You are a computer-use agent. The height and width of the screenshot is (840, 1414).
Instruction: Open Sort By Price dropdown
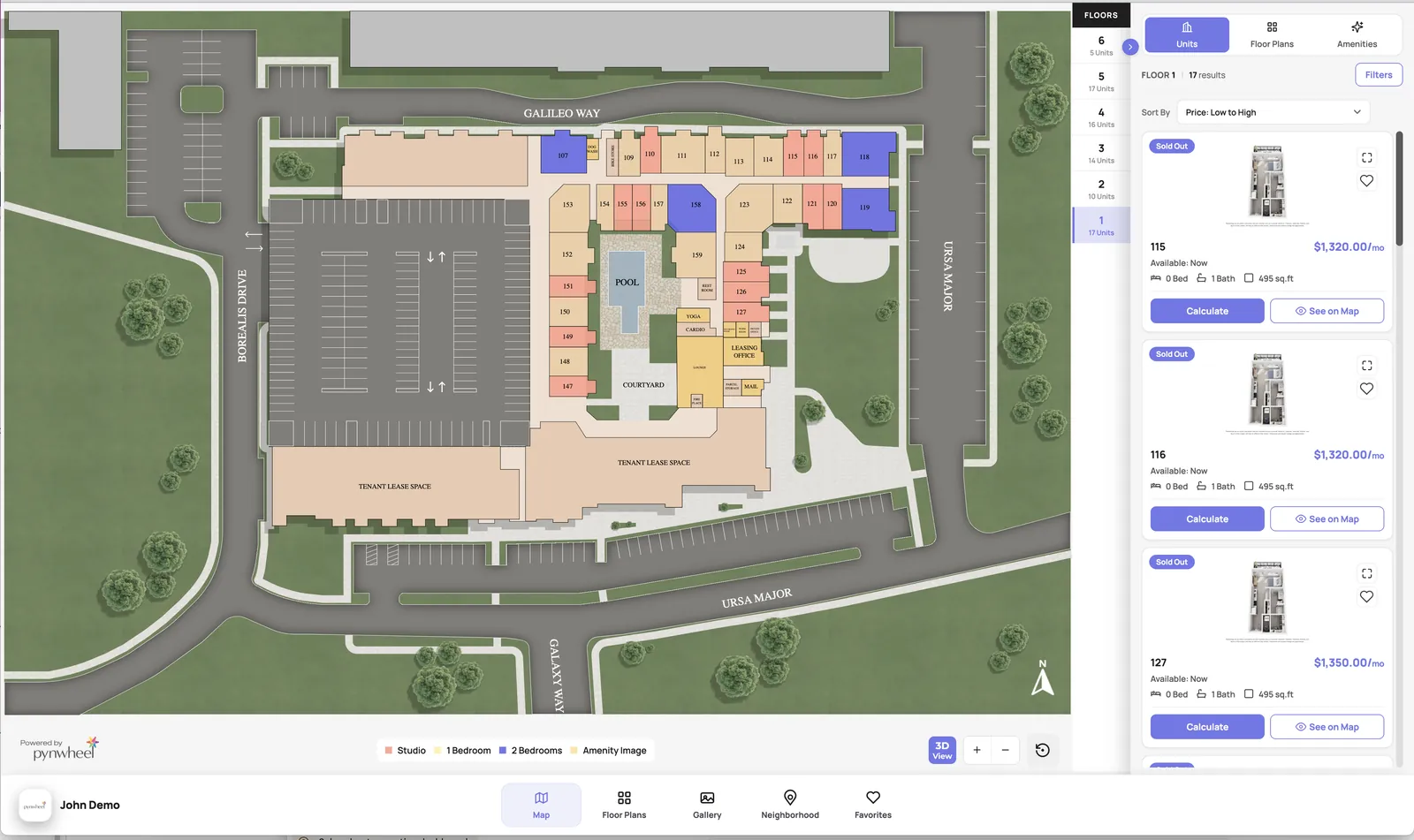click(x=1273, y=112)
